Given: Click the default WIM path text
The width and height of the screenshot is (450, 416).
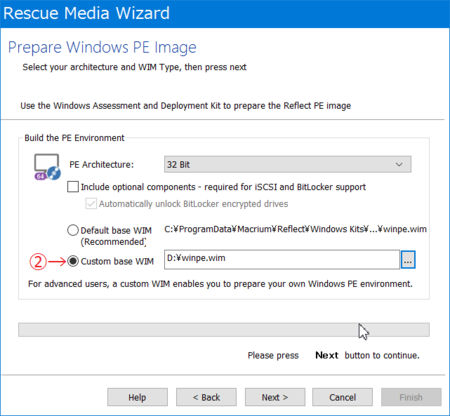Looking at the screenshot, I should click(295, 229).
